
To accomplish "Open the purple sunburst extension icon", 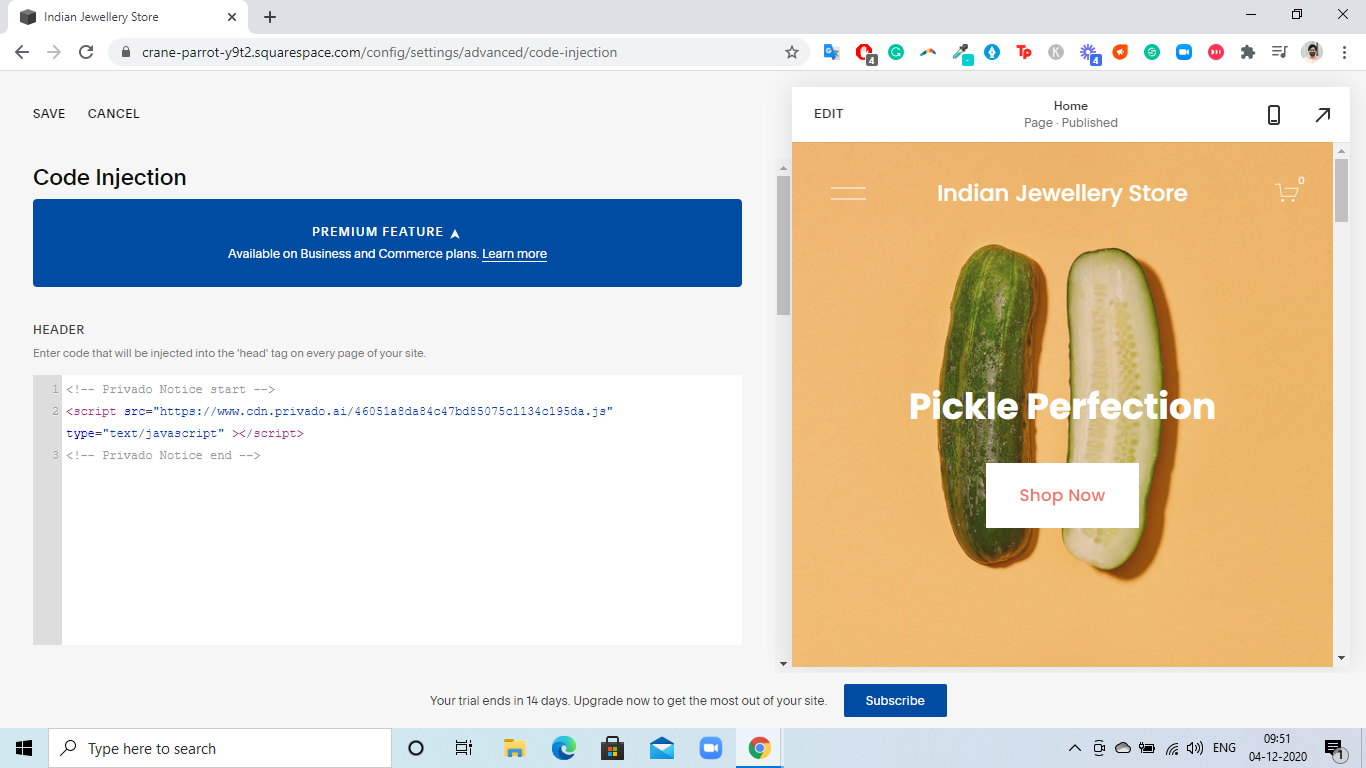I will click(1089, 52).
